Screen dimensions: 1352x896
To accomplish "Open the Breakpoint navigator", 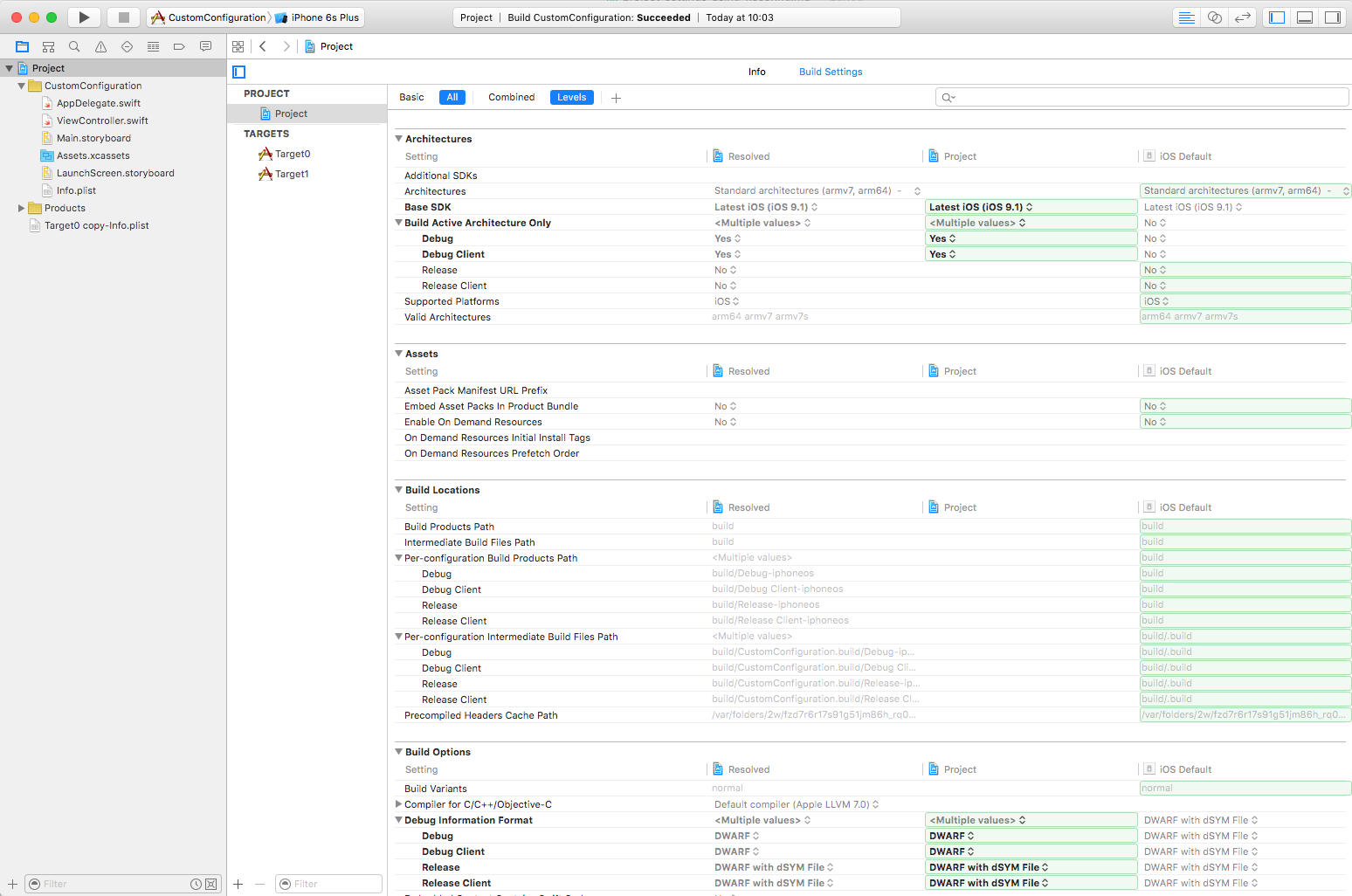I will point(179,47).
